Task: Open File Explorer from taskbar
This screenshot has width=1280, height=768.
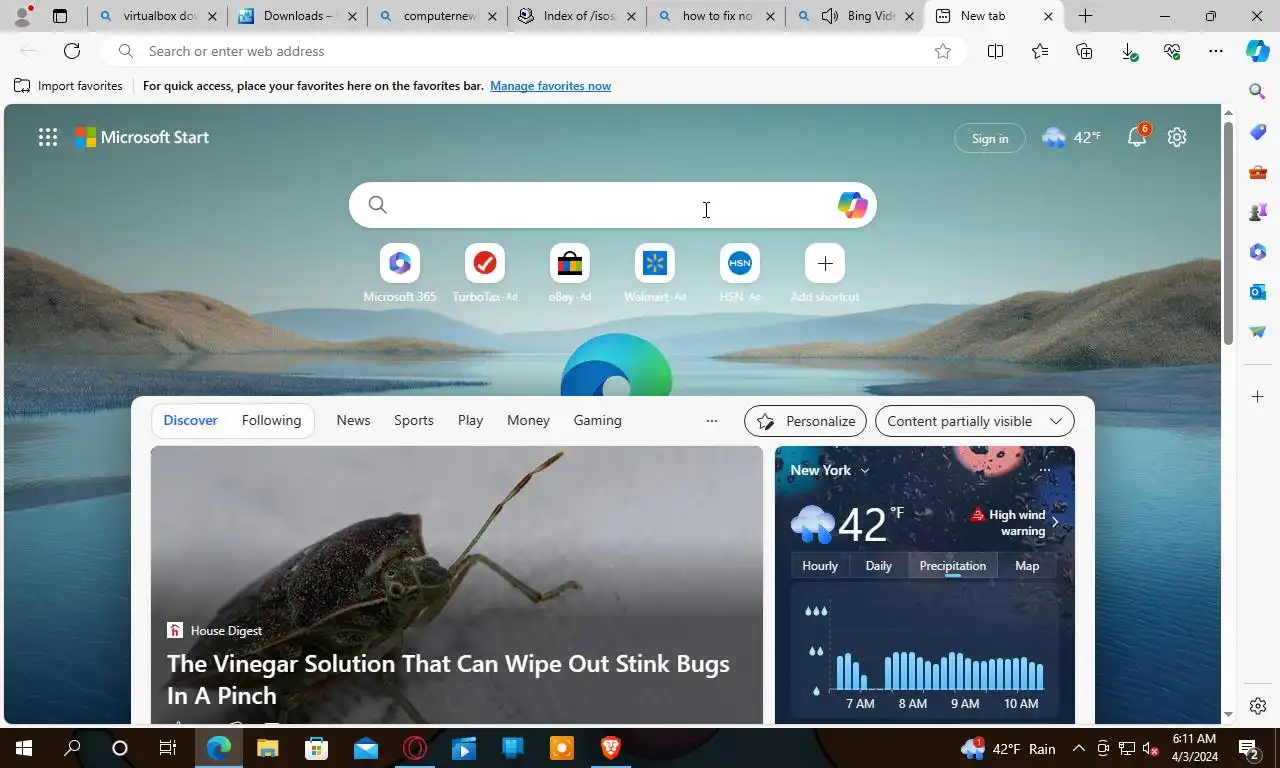Action: tap(267, 748)
